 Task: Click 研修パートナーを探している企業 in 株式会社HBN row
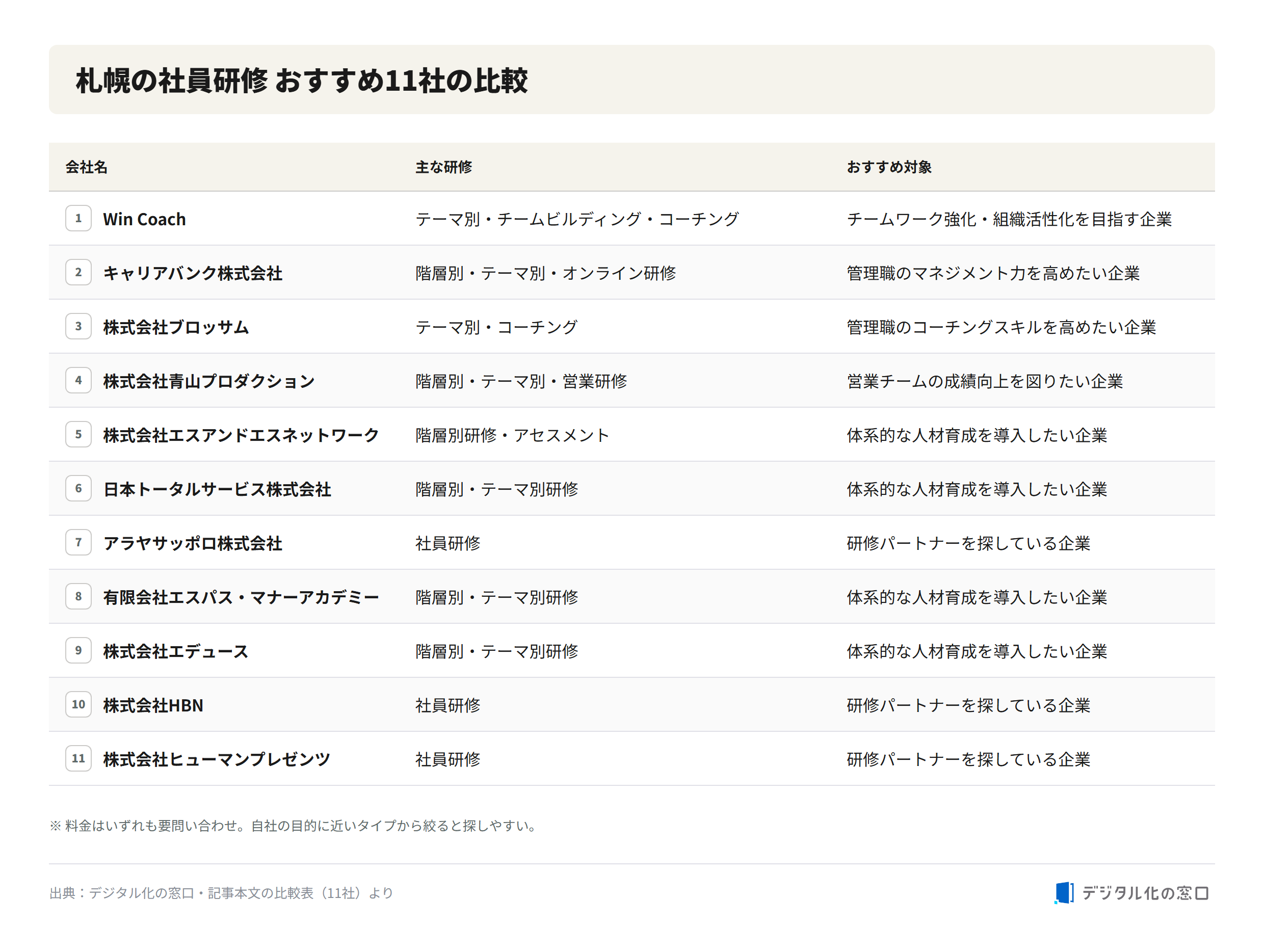[968, 705]
